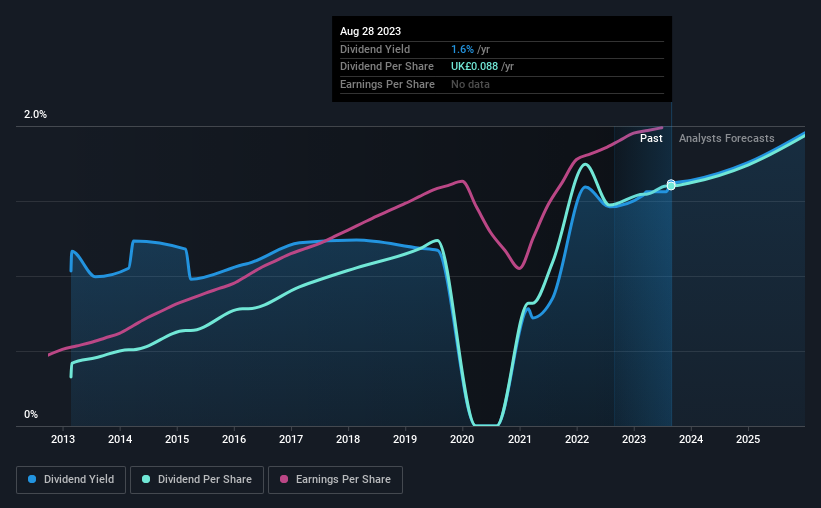Toggle the Dividend Yield legend button
The image size is (821, 508).
pos(71,480)
